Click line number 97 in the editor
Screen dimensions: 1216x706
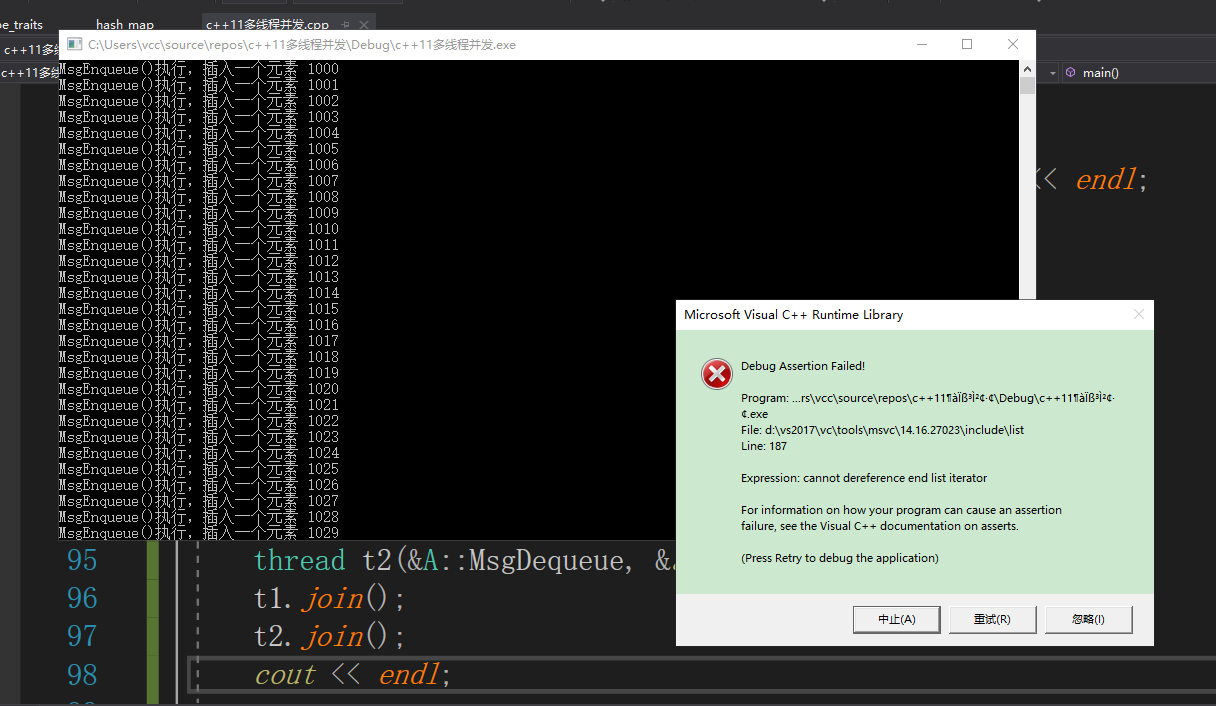pyautogui.click(x=82, y=636)
